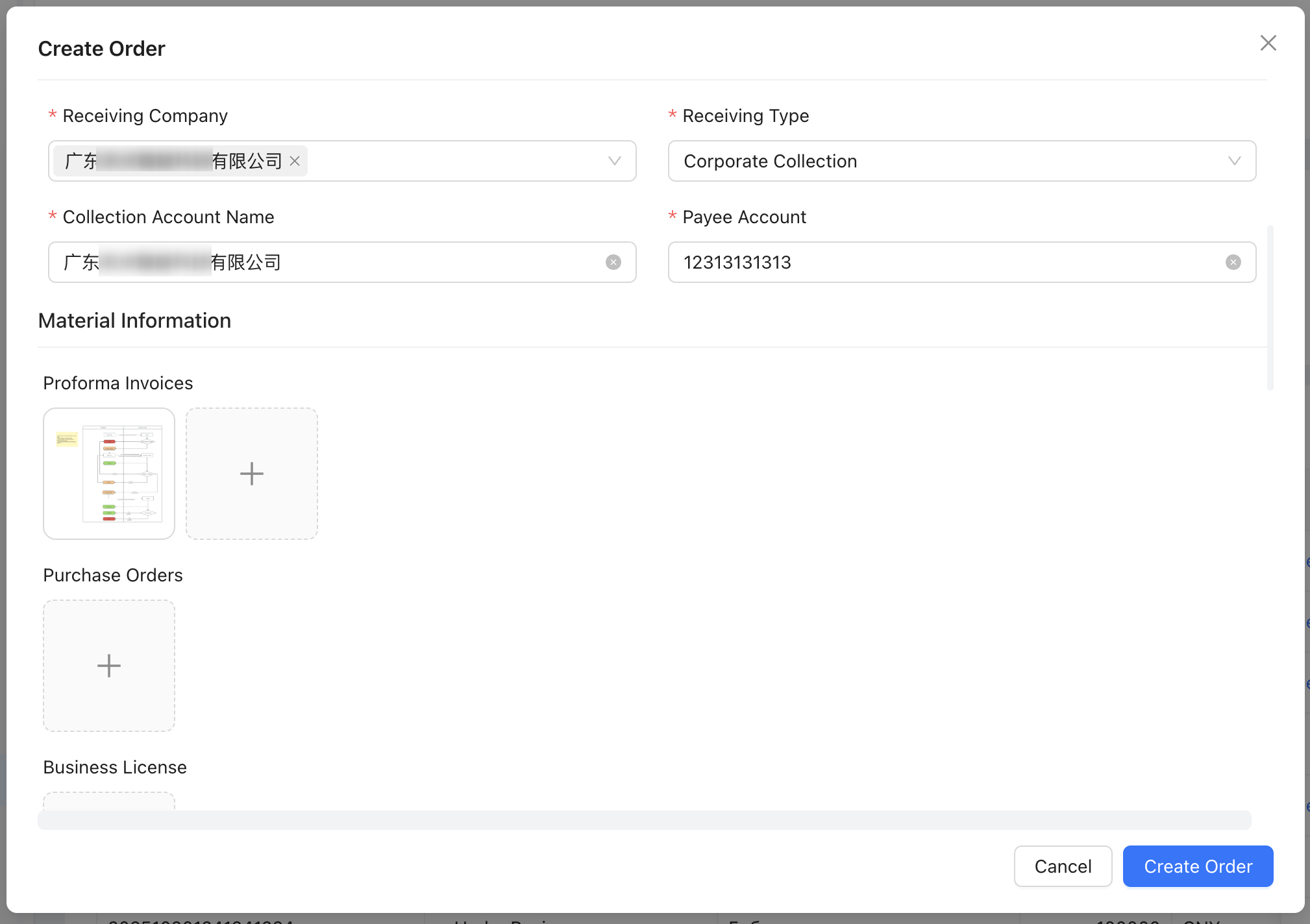
Task: Click the Proforma Invoices label
Action: tap(118, 383)
